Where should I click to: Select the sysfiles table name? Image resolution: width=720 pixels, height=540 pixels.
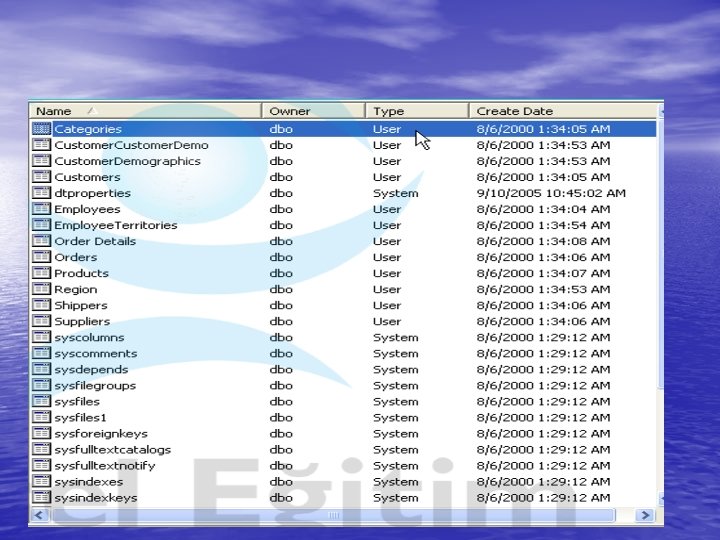pyautogui.click(x=77, y=402)
